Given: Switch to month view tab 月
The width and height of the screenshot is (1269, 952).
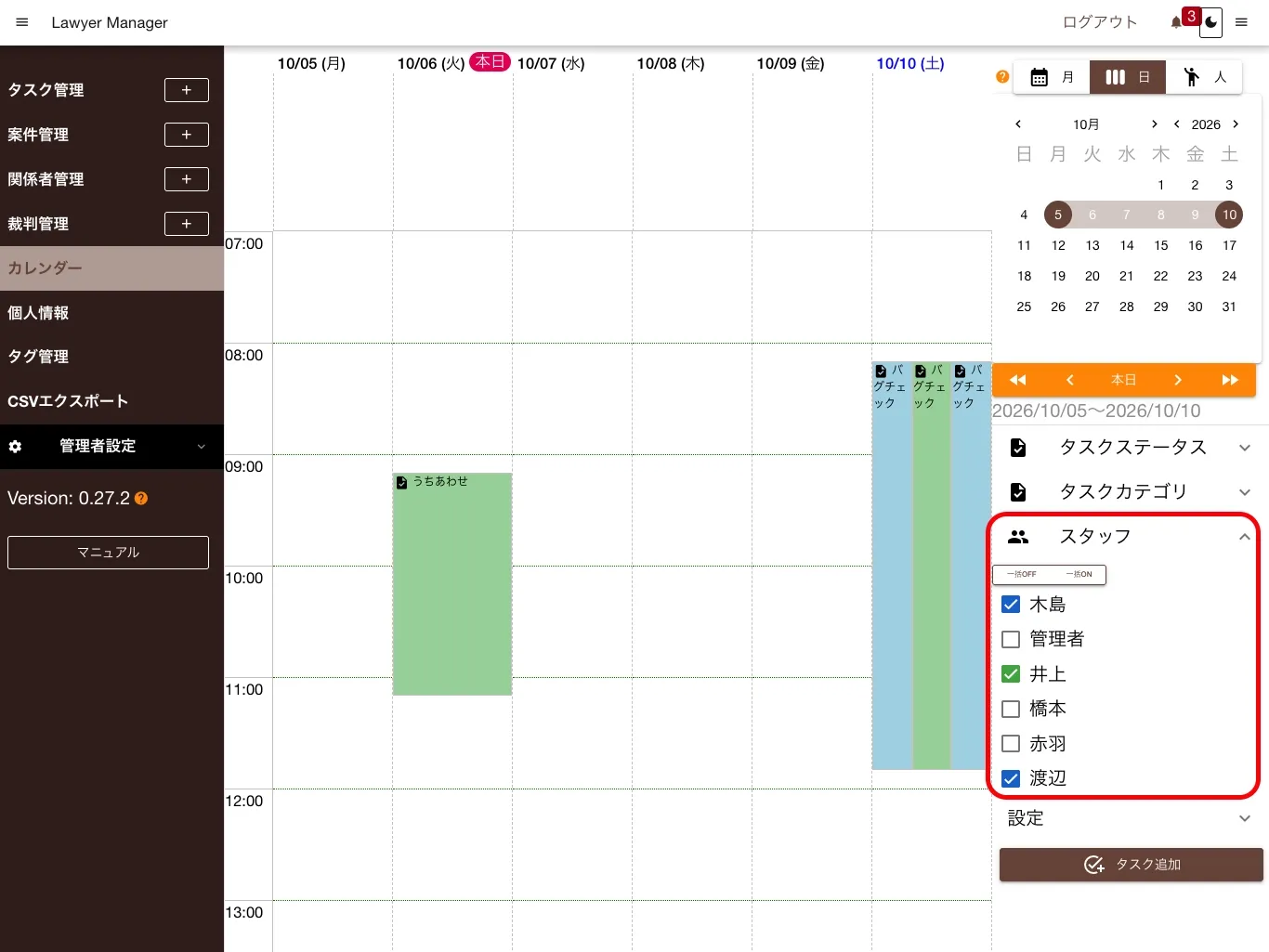Looking at the screenshot, I should tap(1052, 77).
